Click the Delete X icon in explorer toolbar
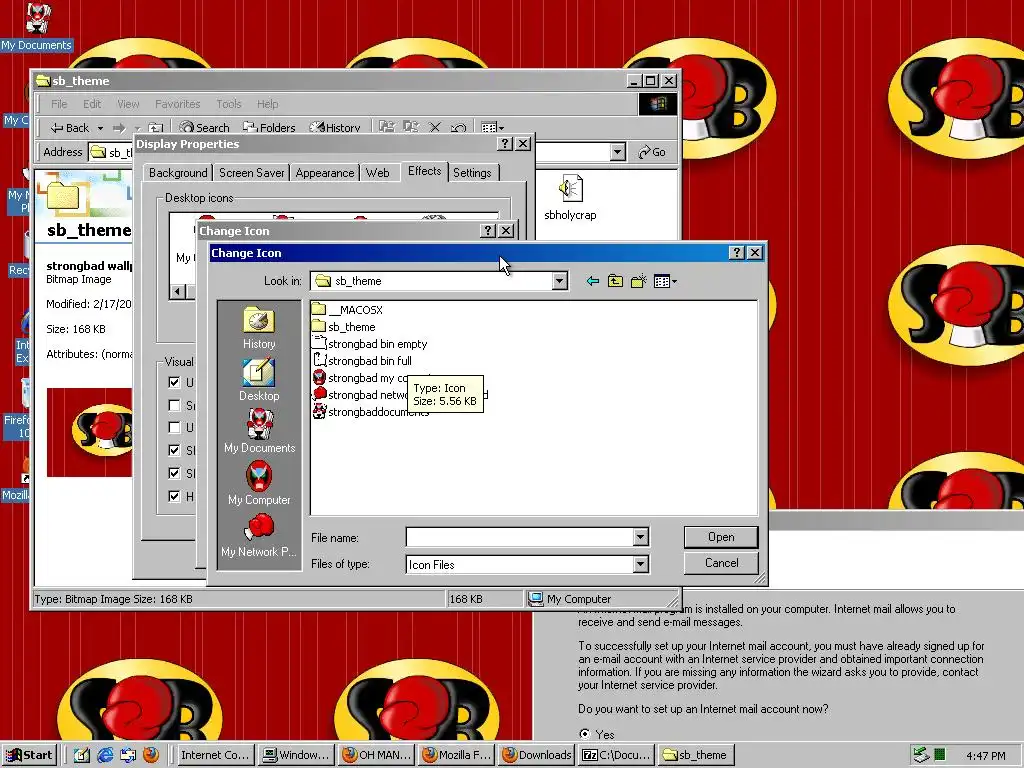The width and height of the screenshot is (1024, 768). [x=435, y=127]
